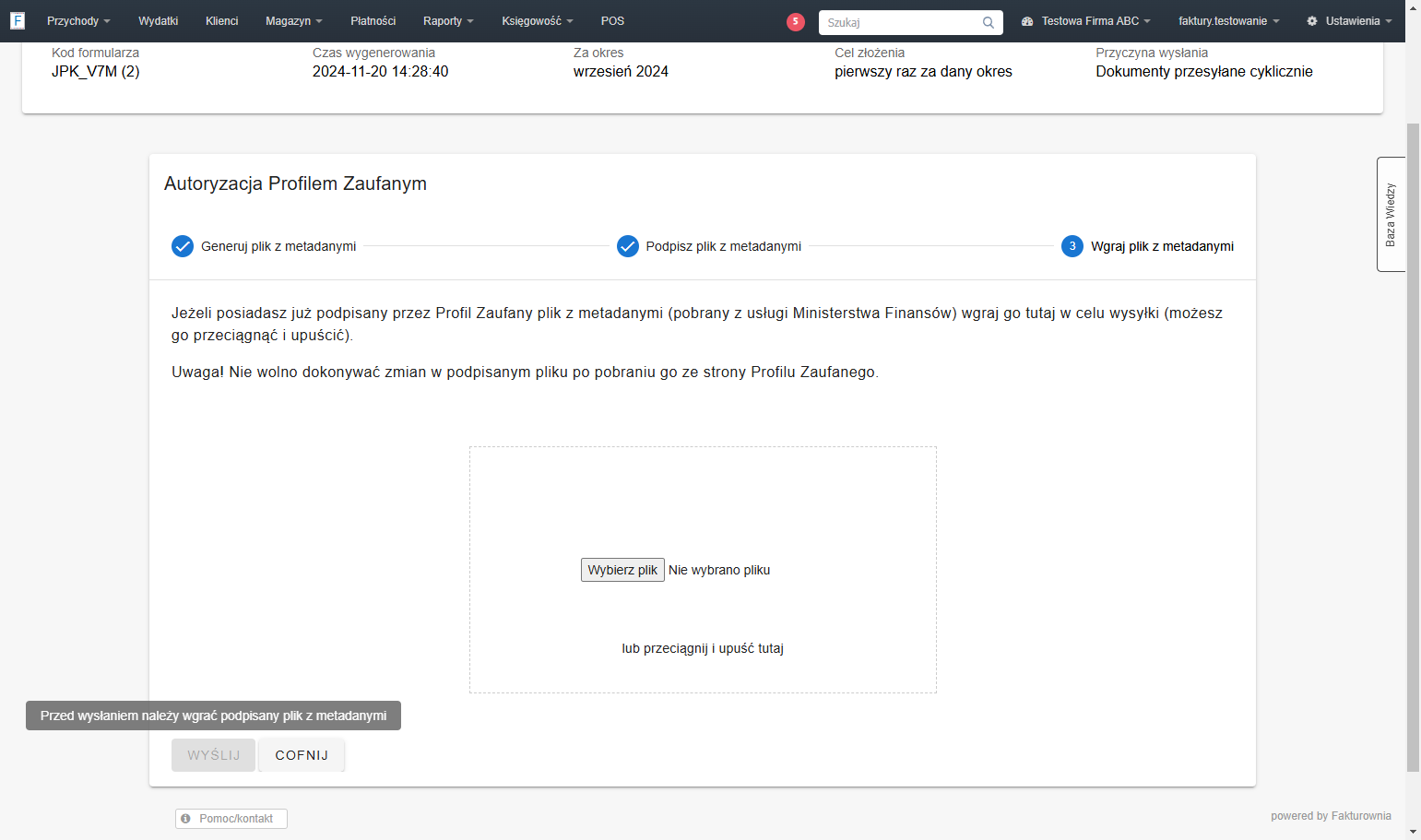Click the 'Autoryzacja Profilem Zaufanym' heading
The width and height of the screenshot is (1421, 840).
tap(295, 183)
